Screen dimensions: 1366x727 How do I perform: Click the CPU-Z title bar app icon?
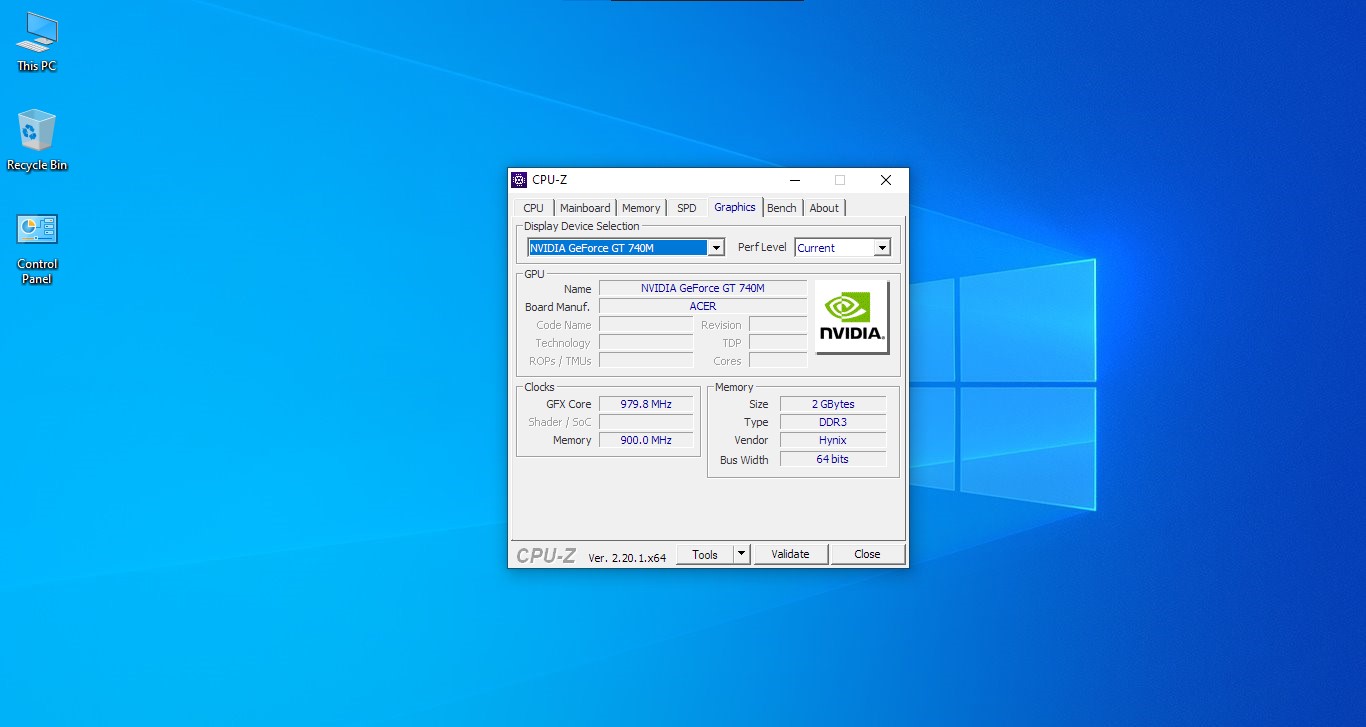point(519,180)
